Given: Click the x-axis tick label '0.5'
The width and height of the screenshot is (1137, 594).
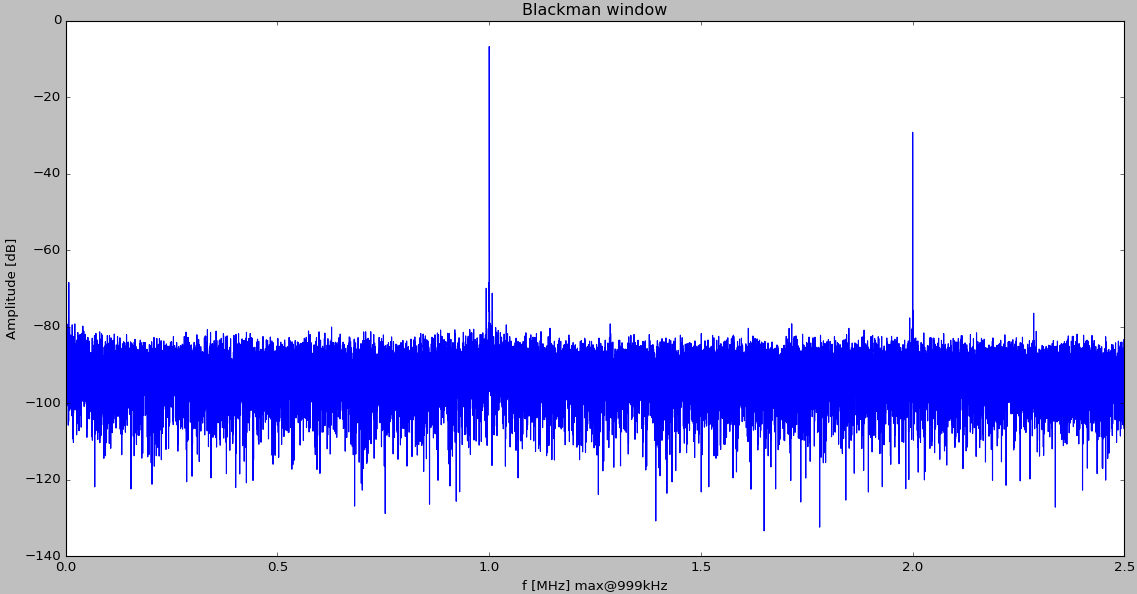Looking at the screenshot, I should tap(278, 567).
